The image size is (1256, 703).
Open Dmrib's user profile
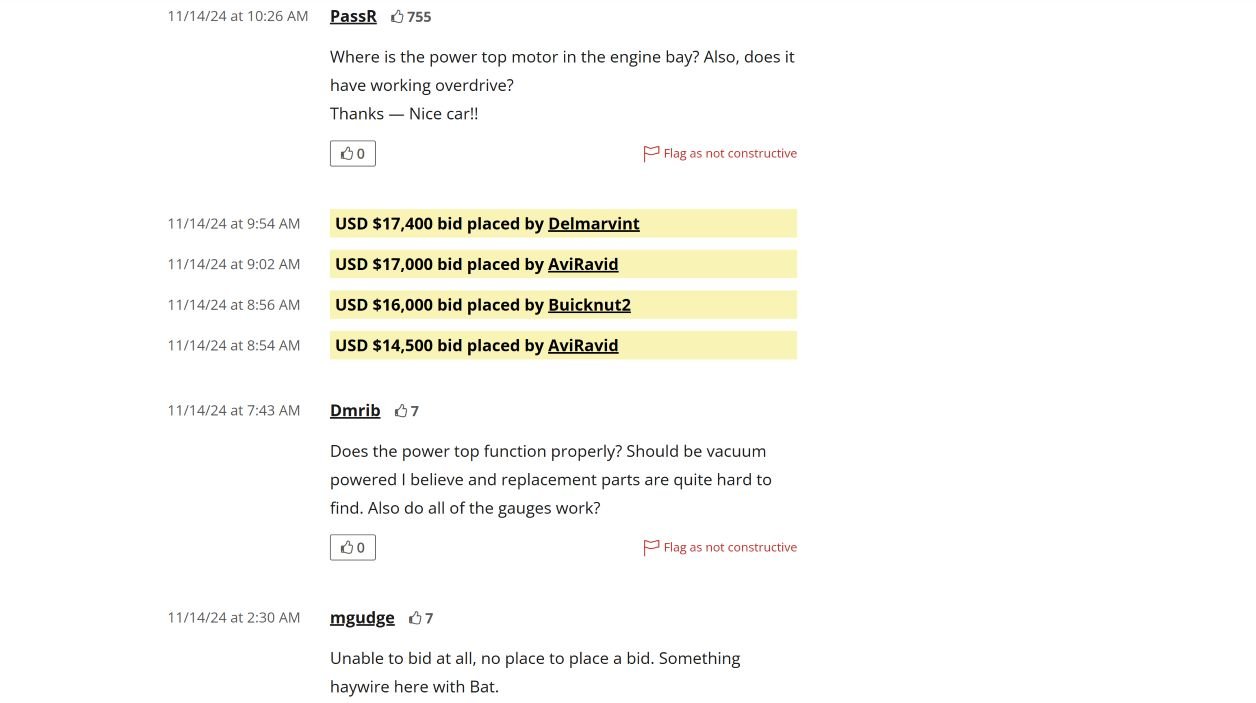tap(355, 410)
